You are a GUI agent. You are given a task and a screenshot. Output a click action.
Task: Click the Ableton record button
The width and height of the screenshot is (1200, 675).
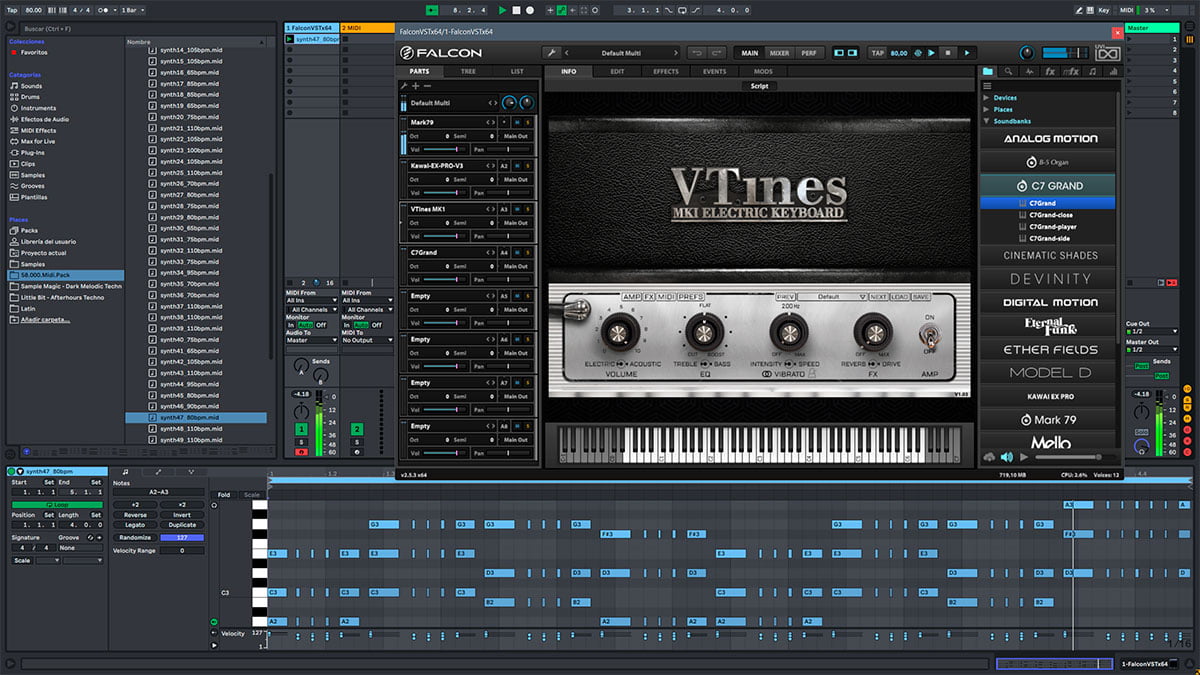(x=530, y=10)
